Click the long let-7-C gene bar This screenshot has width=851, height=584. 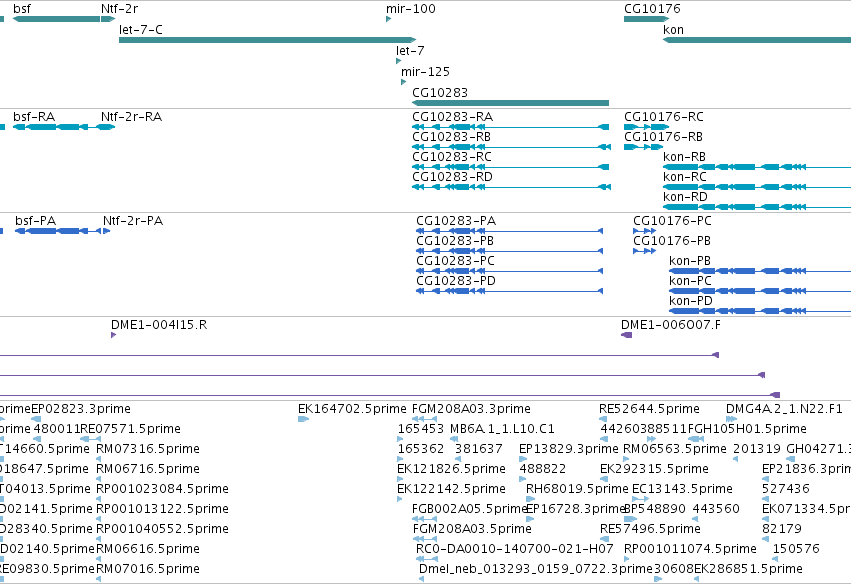point(268,40)
